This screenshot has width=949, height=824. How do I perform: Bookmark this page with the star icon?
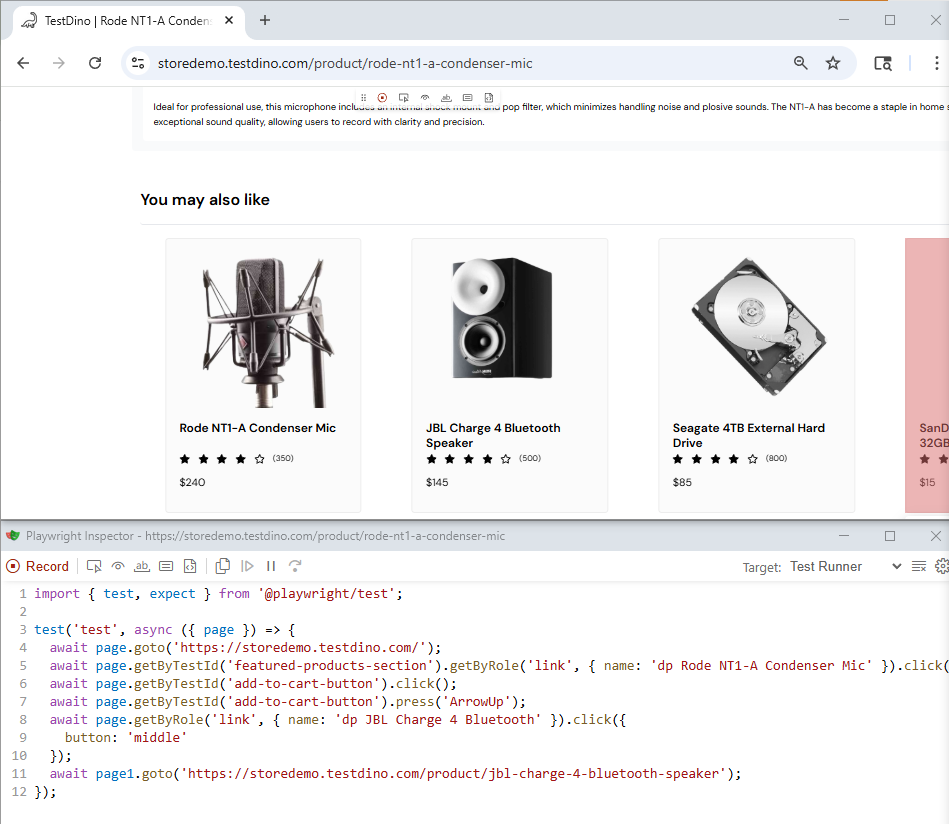[833, 63]
